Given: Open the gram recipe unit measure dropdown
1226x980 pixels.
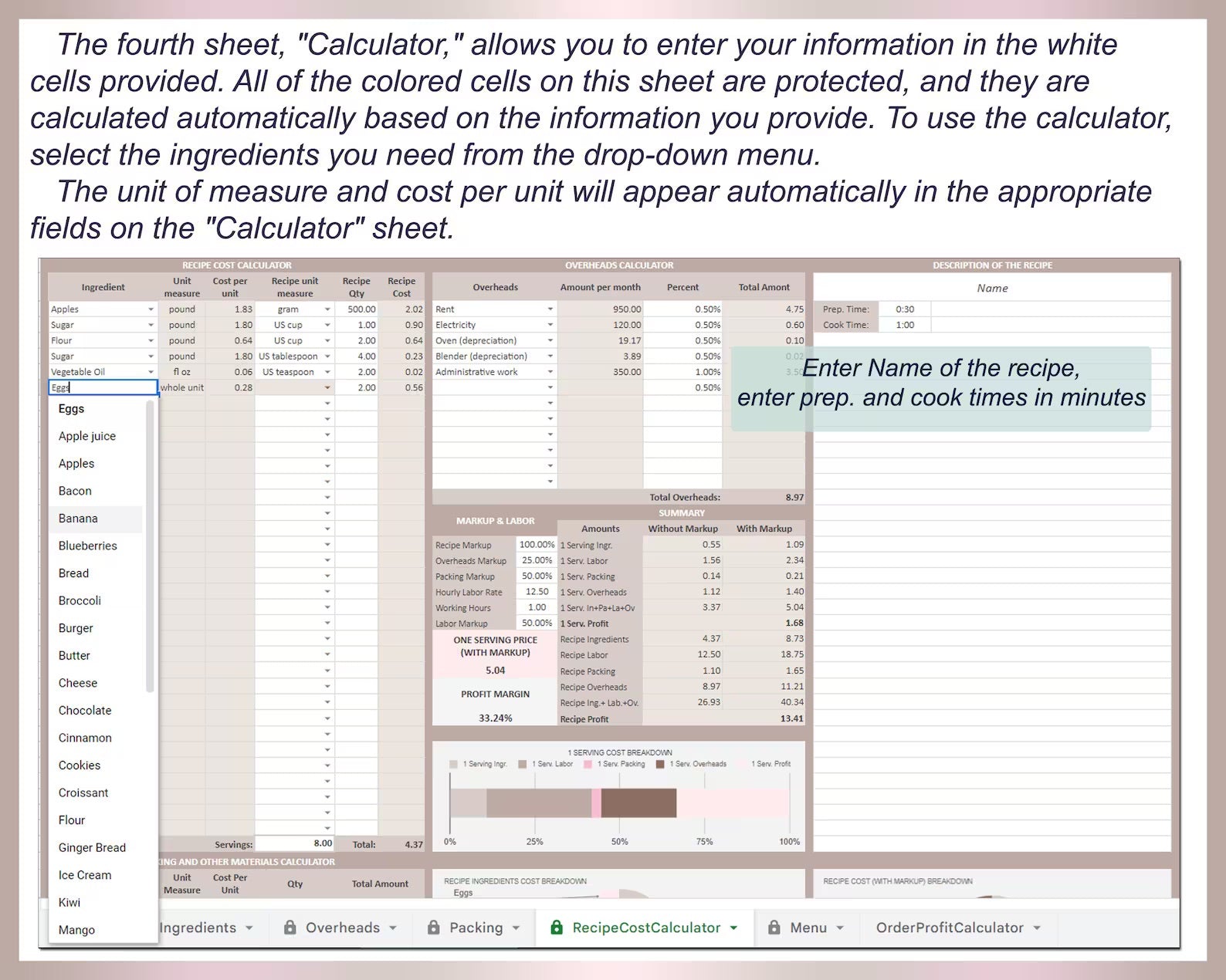Looking at the screenshot, I should pos(327,309).
